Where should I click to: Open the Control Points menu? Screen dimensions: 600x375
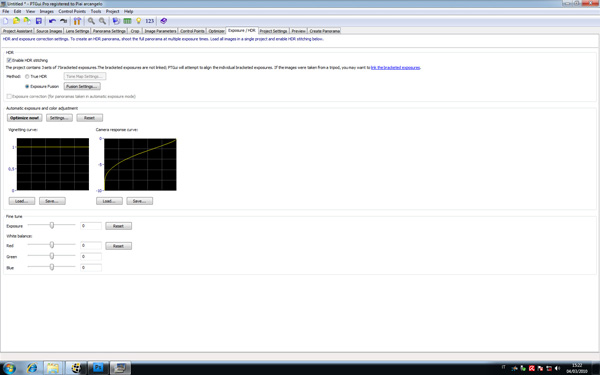point(72,11)
